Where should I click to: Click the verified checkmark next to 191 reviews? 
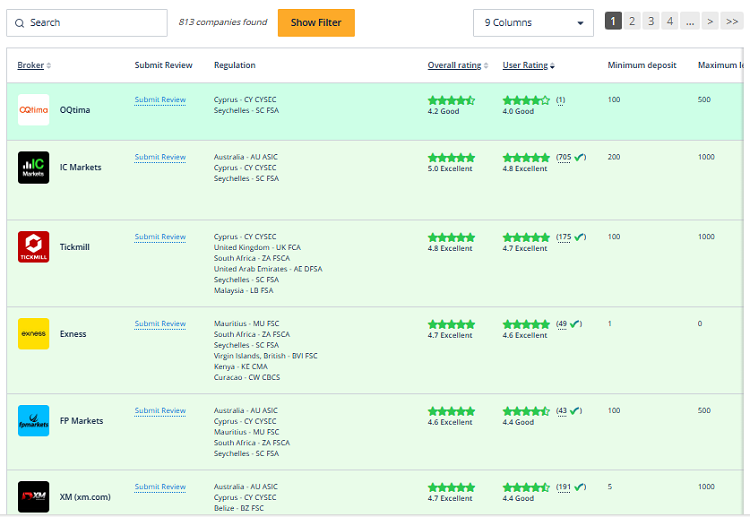click(x=579, y=487)
